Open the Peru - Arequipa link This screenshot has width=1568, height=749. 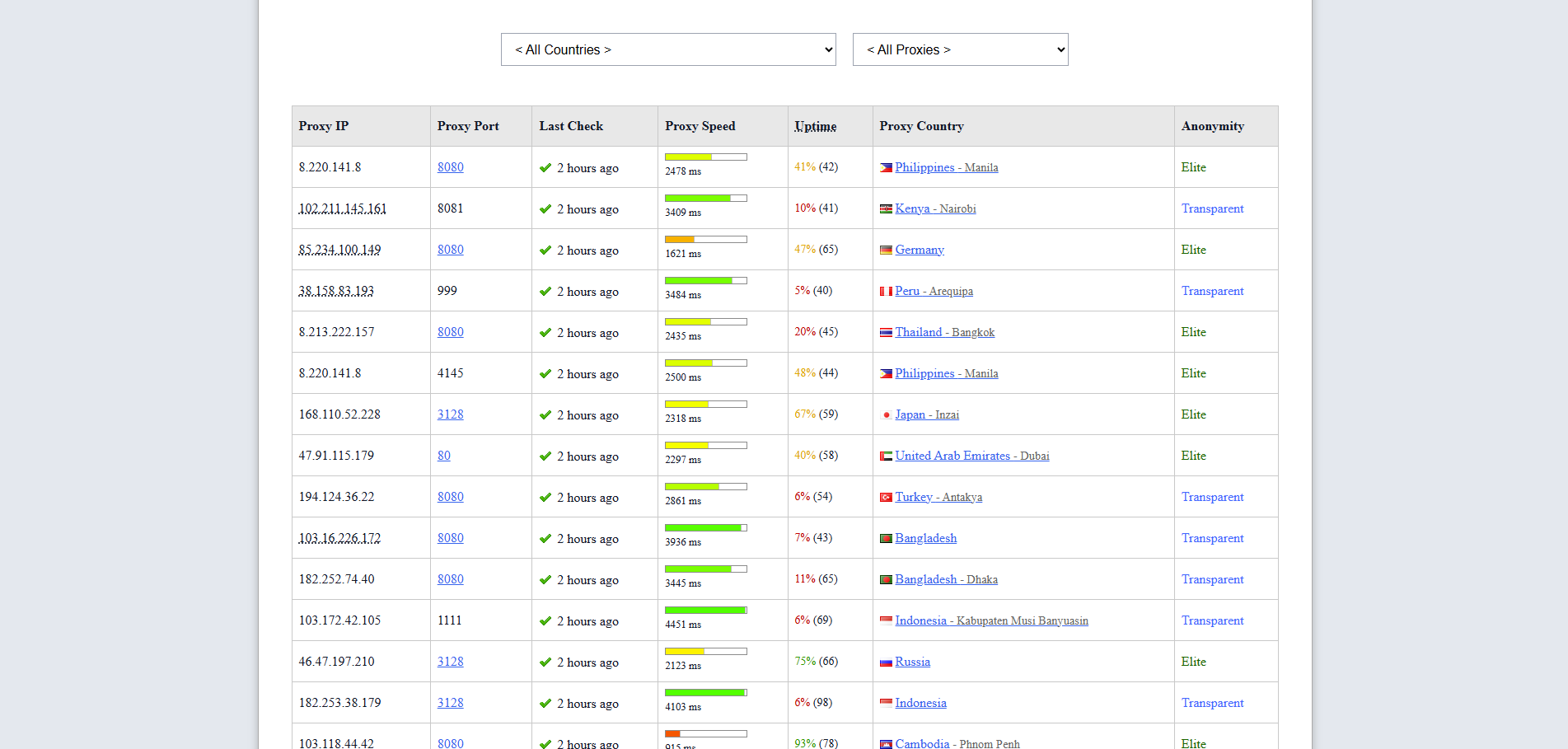pyautogui.click(x=934, y=291)
